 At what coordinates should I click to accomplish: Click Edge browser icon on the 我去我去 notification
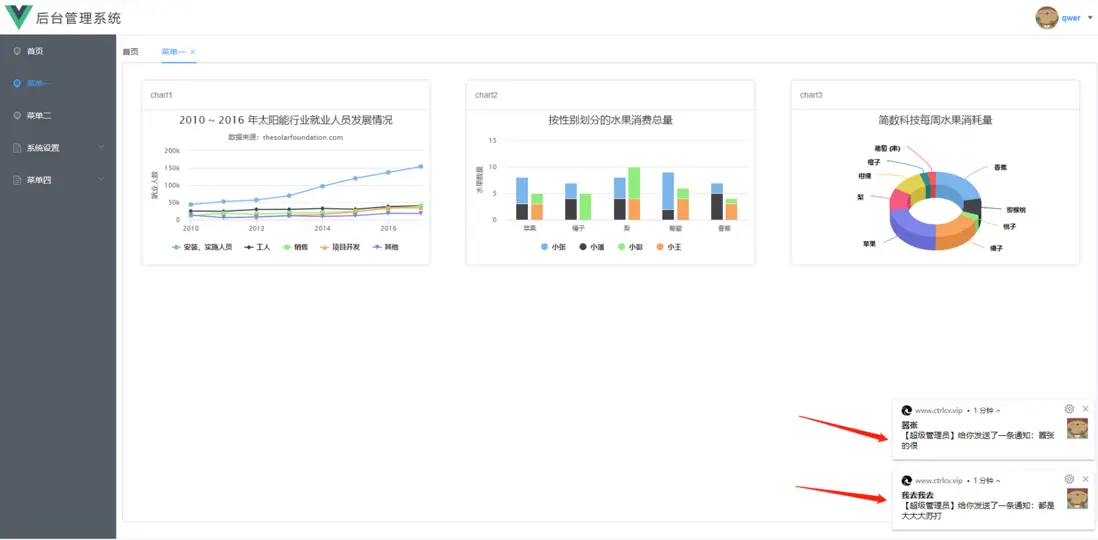(906, 480)
